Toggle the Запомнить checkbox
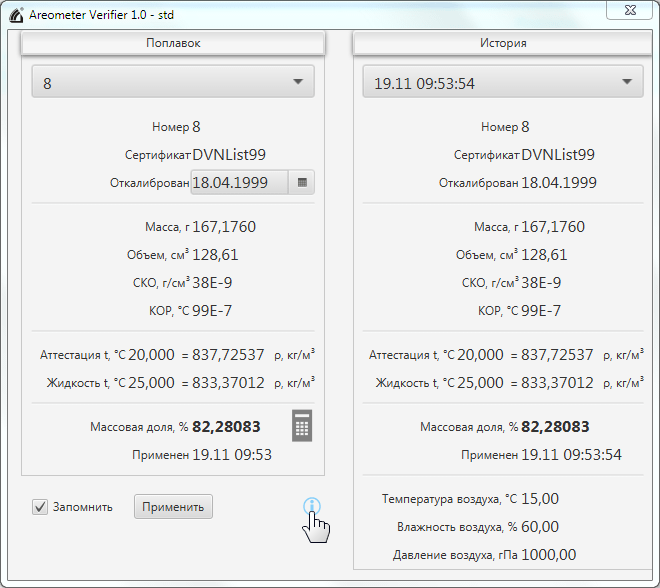Image resolution: width=660 pixels, height=588 pixels. tap(40, 507)
